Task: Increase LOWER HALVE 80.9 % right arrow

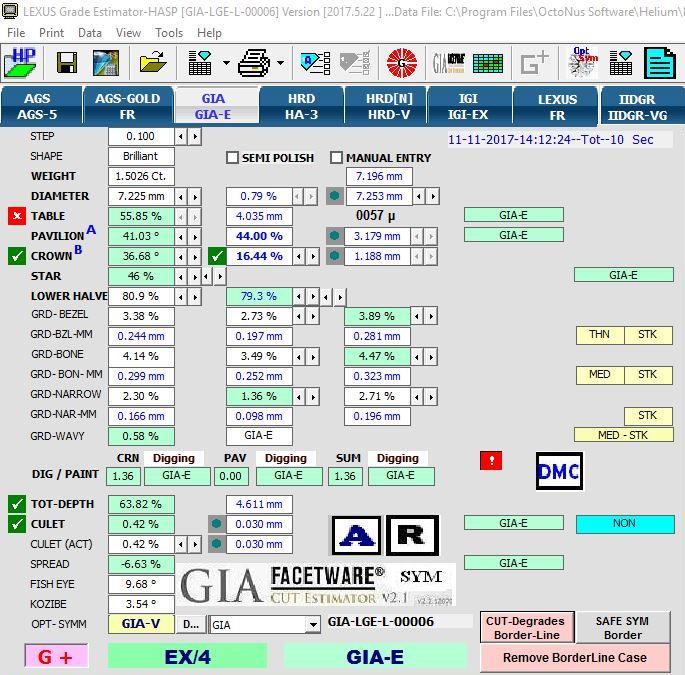Action: [195, 297]
